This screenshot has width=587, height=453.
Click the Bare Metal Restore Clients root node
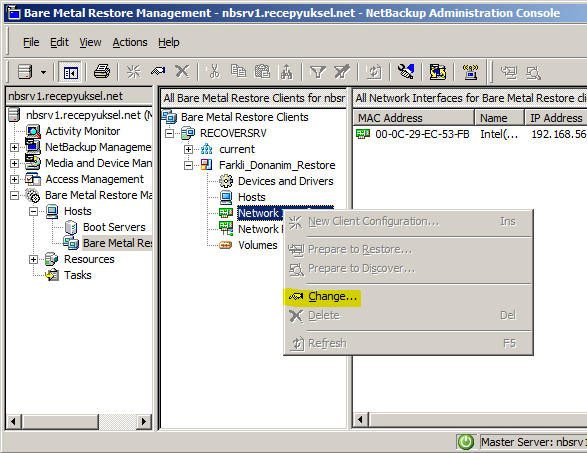pyautogui.click(x=244, y=117)
